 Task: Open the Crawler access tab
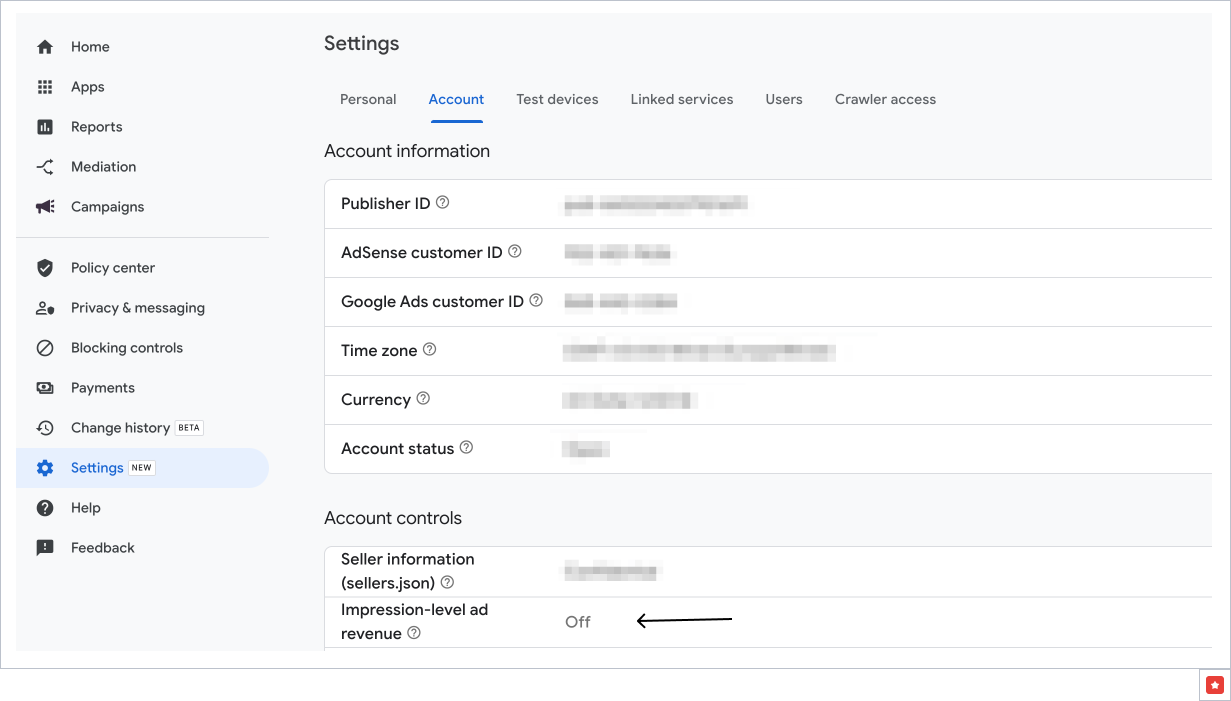(885, 99)
